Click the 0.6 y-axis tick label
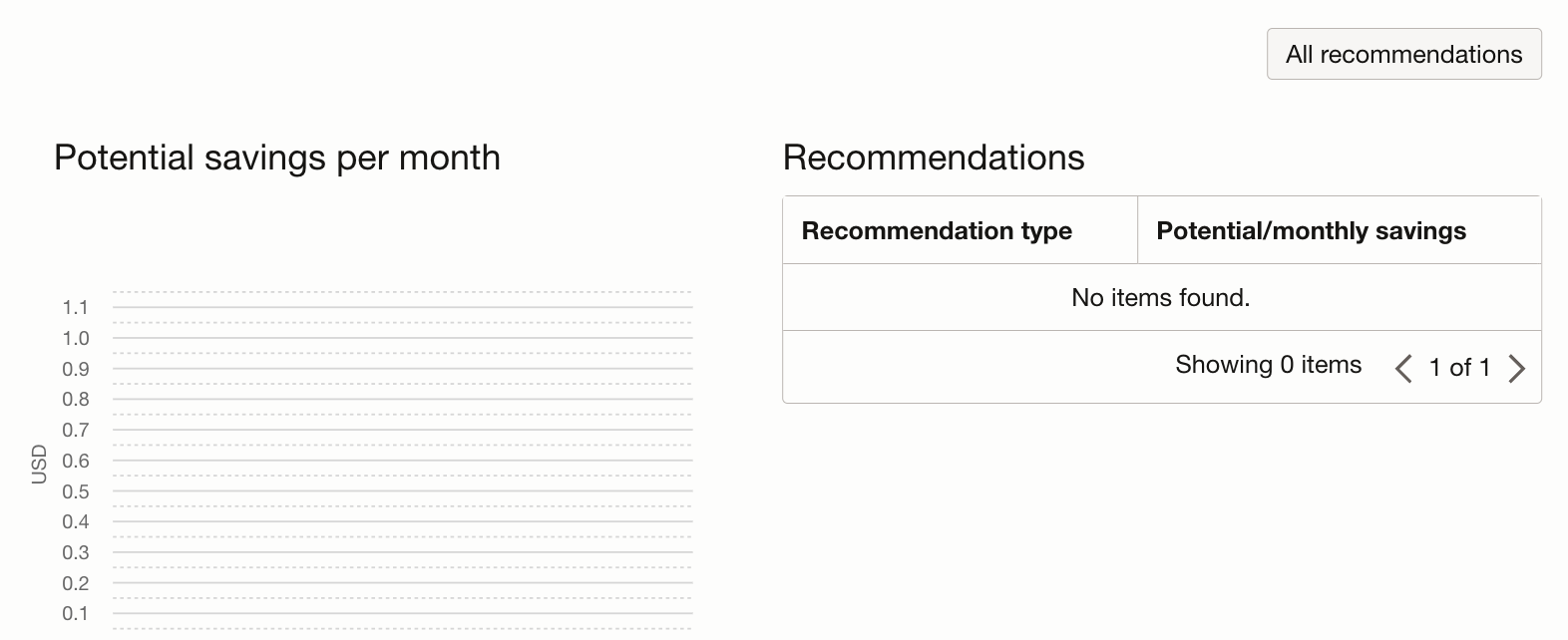 pyautogui.click(x=76, y=461)
